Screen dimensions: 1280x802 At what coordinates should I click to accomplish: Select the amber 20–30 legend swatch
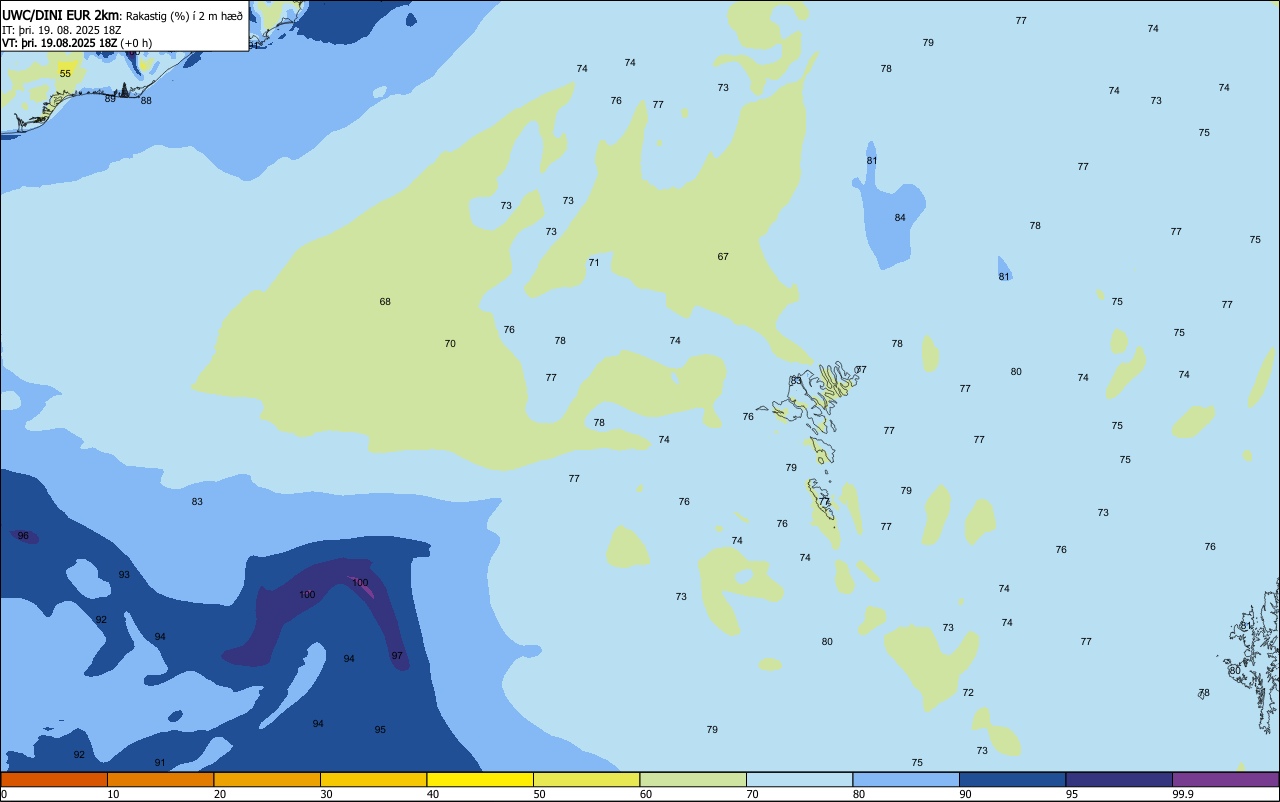(x=267, y=779)
